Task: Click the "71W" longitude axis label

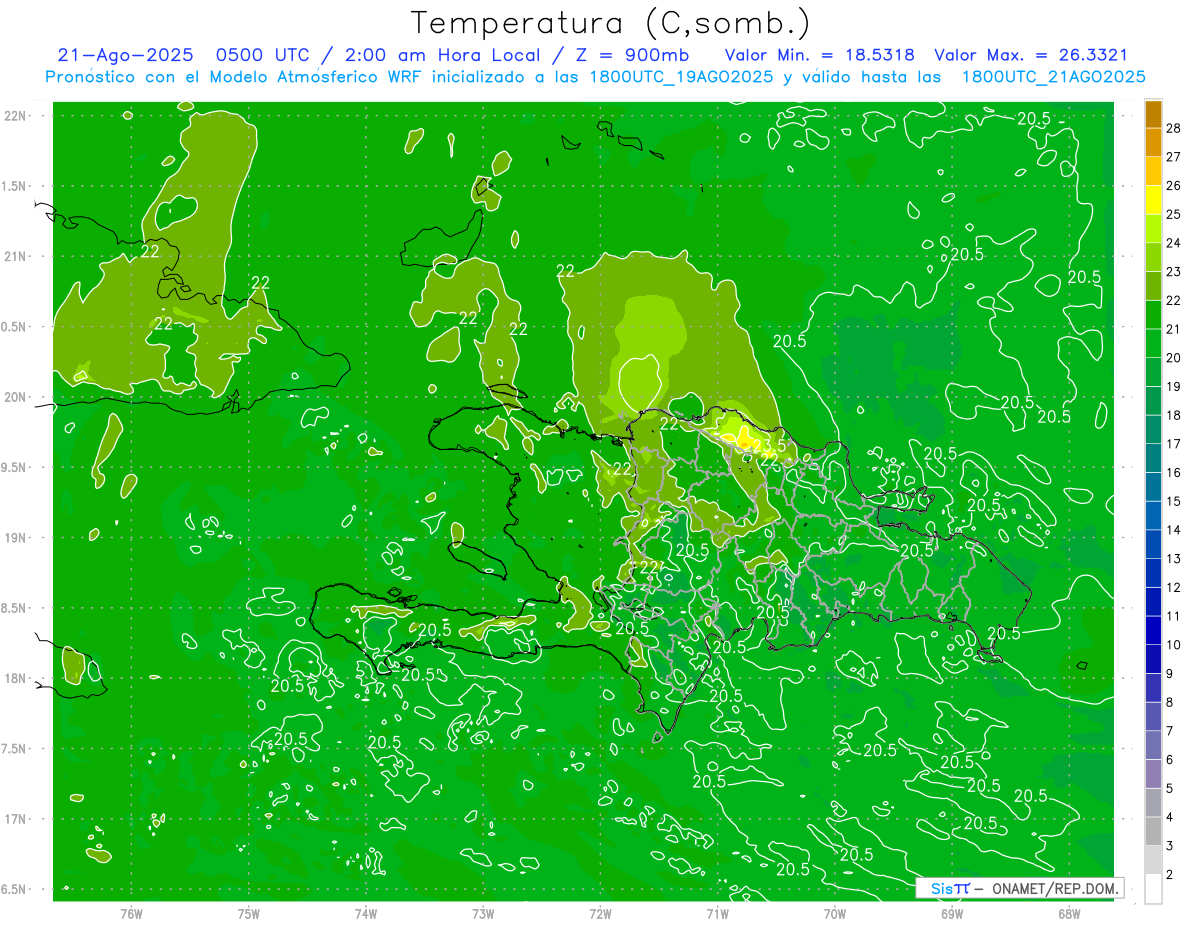Action: coord(717,914)
